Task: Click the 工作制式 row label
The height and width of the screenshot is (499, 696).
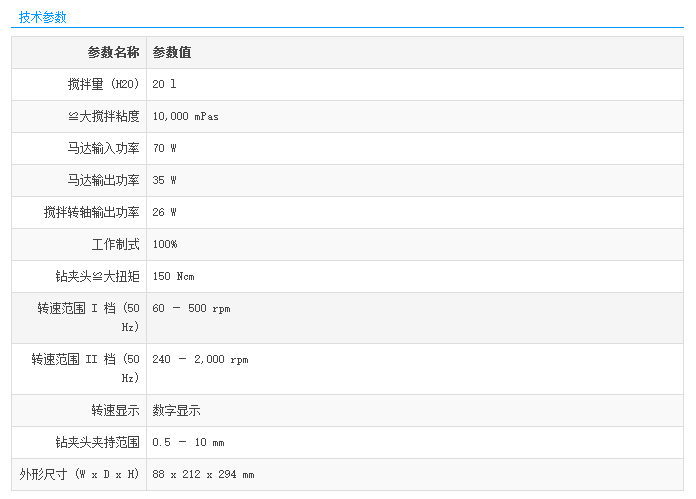Action: pyautogui.click(x=115, y=244)
